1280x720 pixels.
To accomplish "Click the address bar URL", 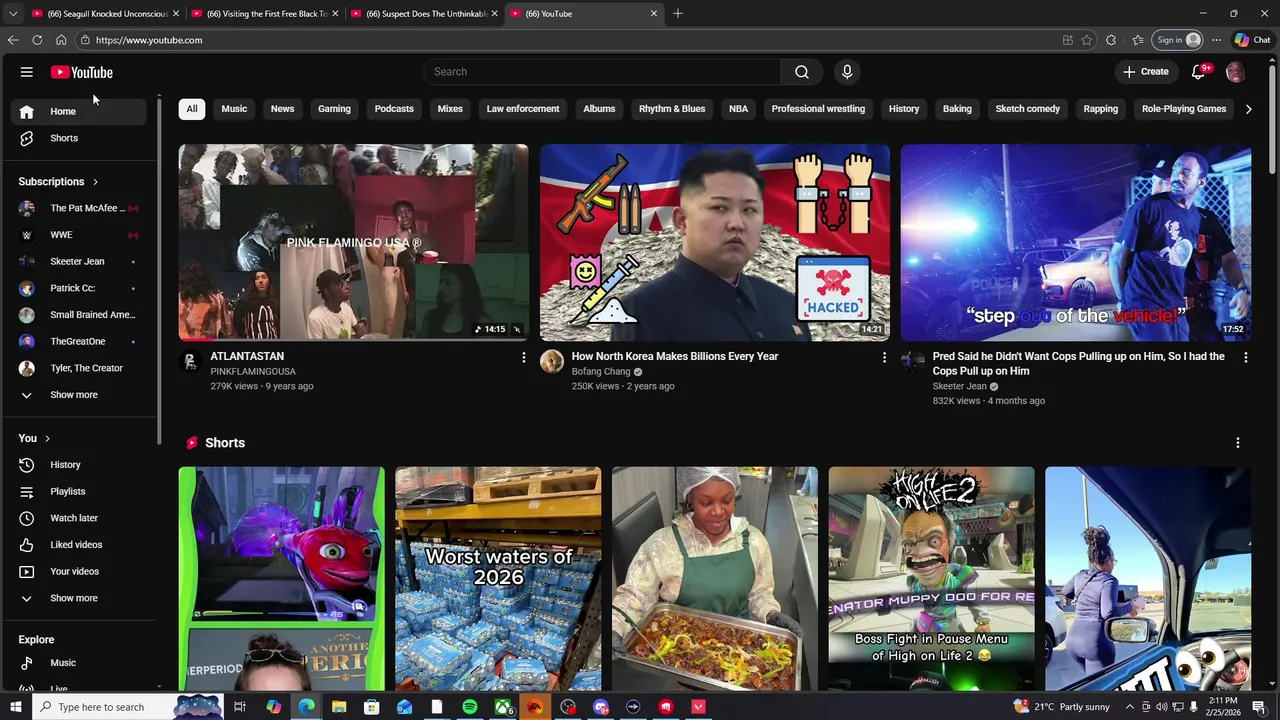I will coord(149,40).
